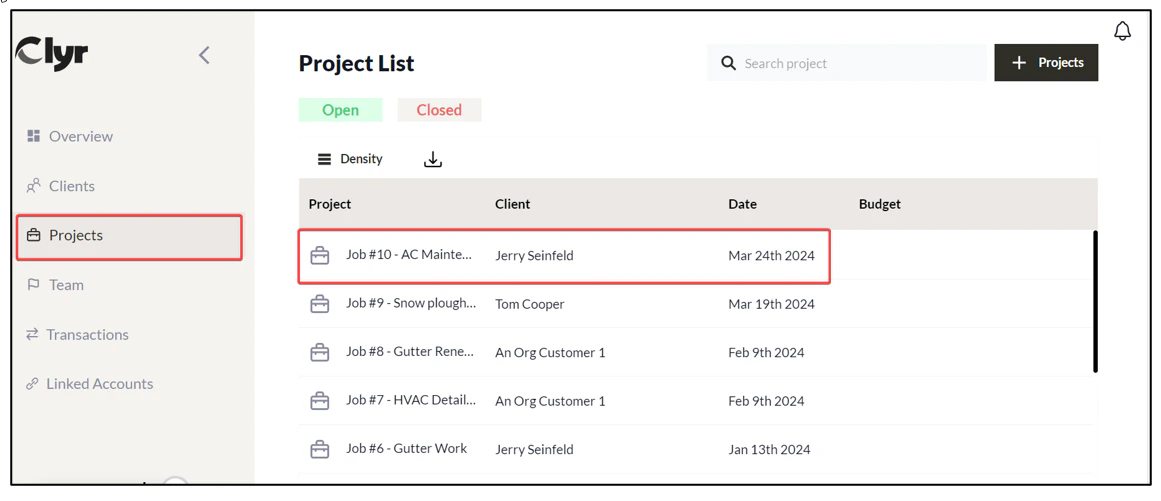Image resolution: width=1161 pixels, height=501 pixels.
Task: Click Feb 9th 2024 in Job #8 row
Action: 766,353
